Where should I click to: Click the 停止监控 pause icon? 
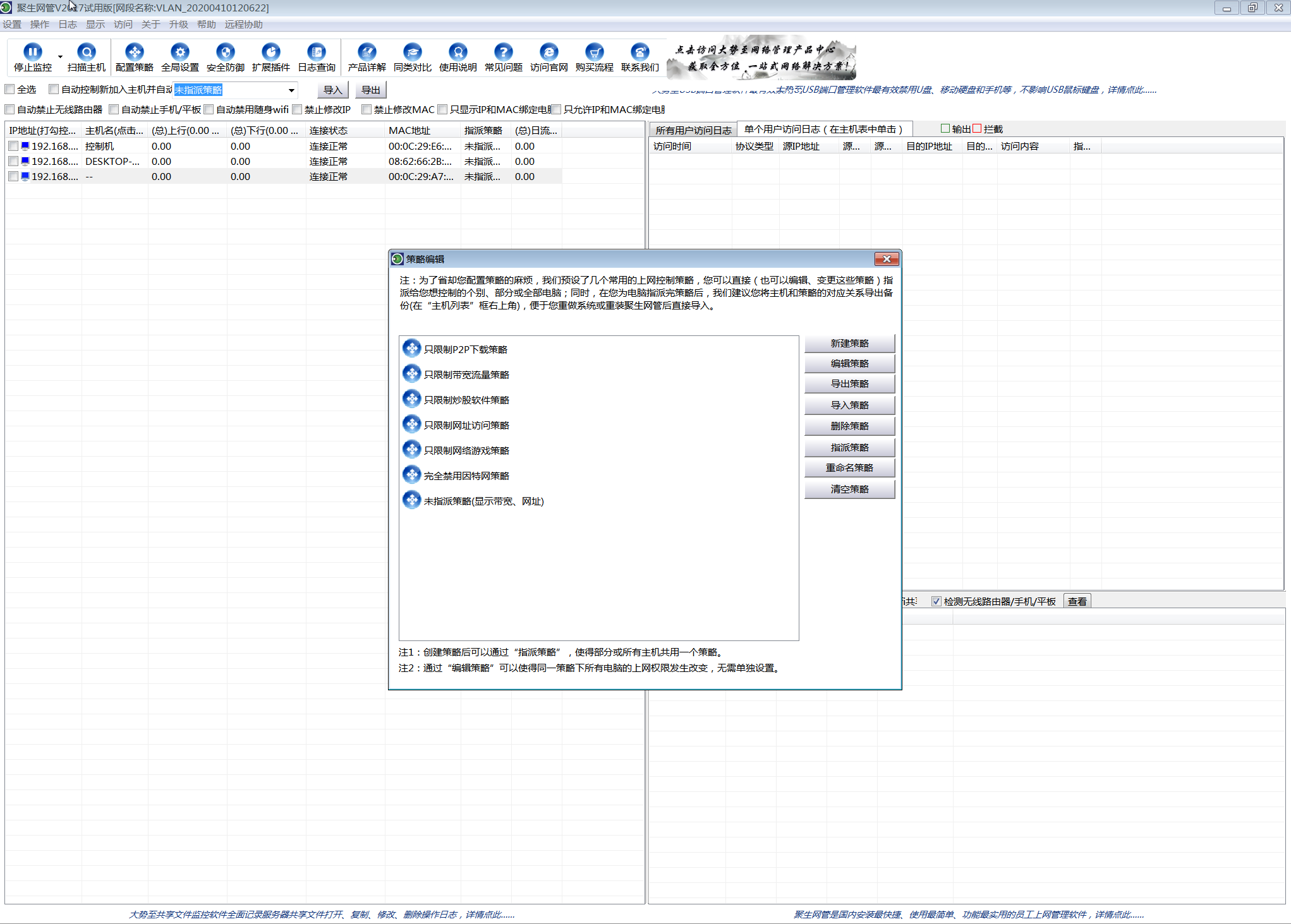point(32,52)
